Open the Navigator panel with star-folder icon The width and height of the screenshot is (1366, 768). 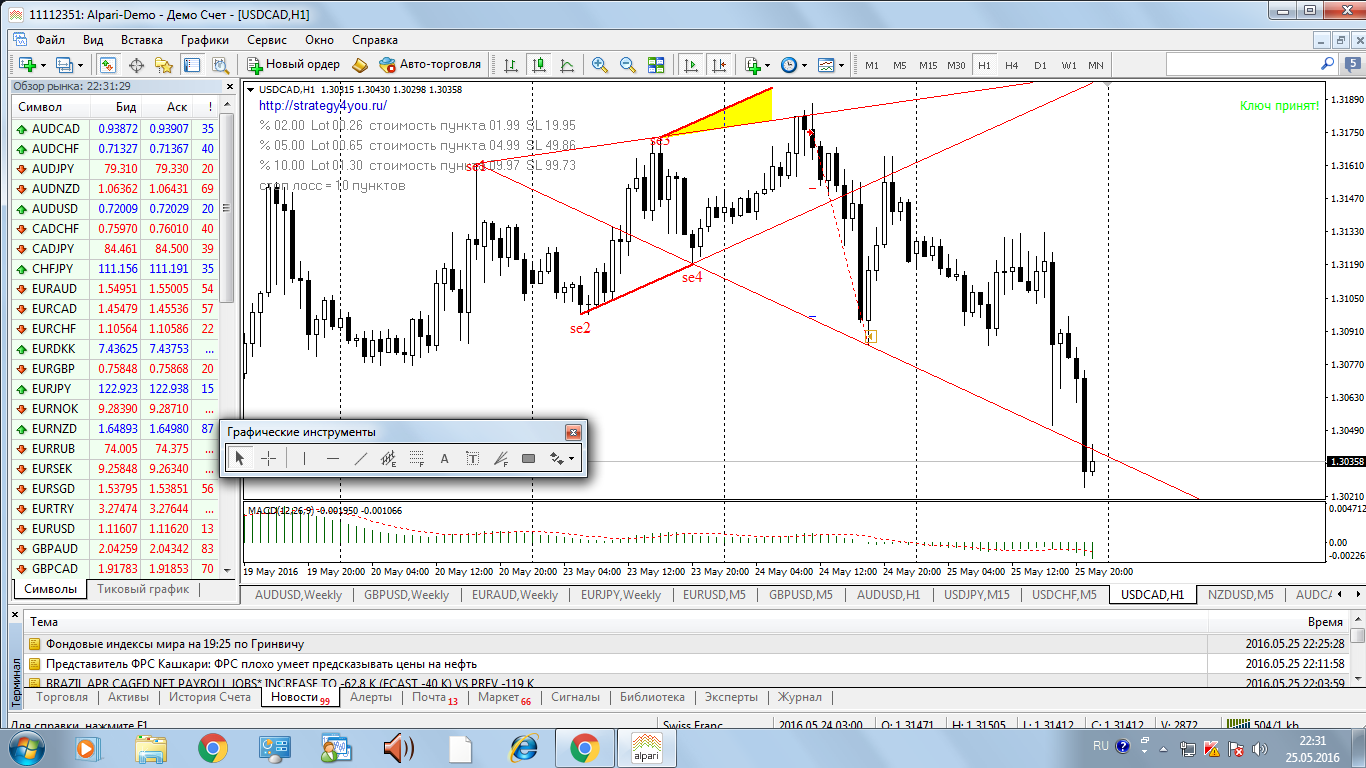[163, 65]
